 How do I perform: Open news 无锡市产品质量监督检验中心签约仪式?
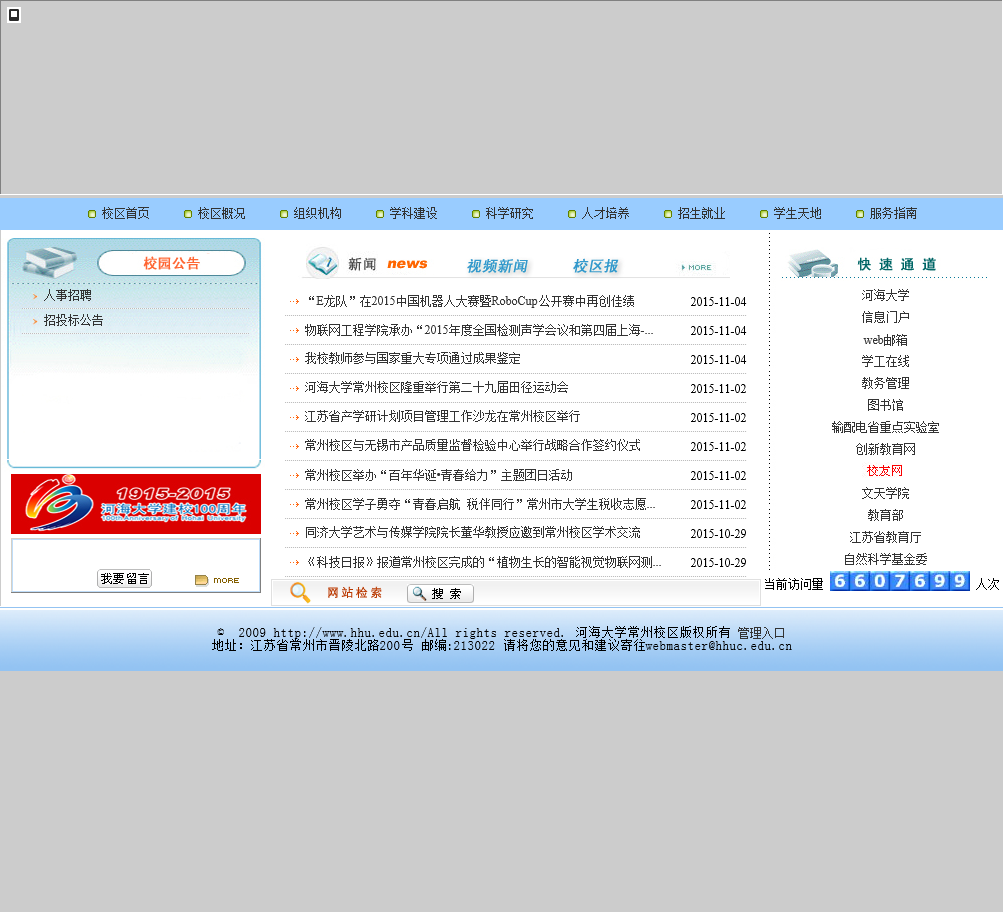click(x=472, y=446)
